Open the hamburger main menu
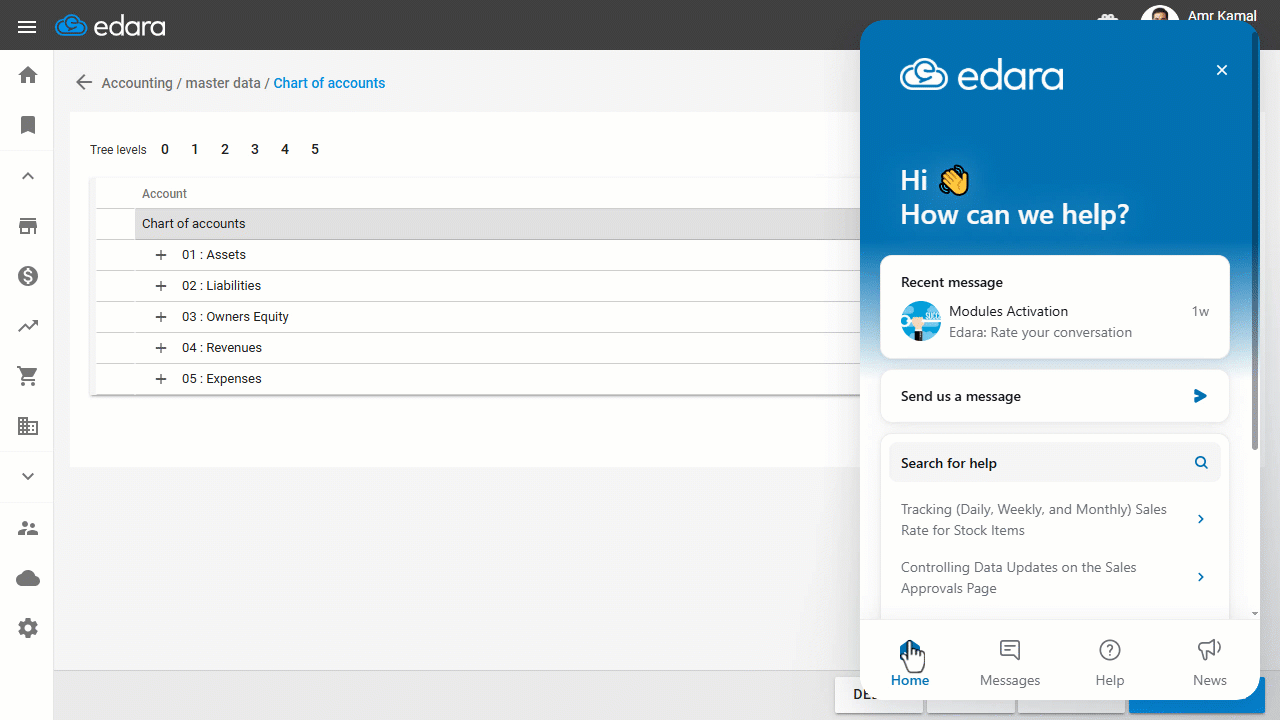 (27, 27)
